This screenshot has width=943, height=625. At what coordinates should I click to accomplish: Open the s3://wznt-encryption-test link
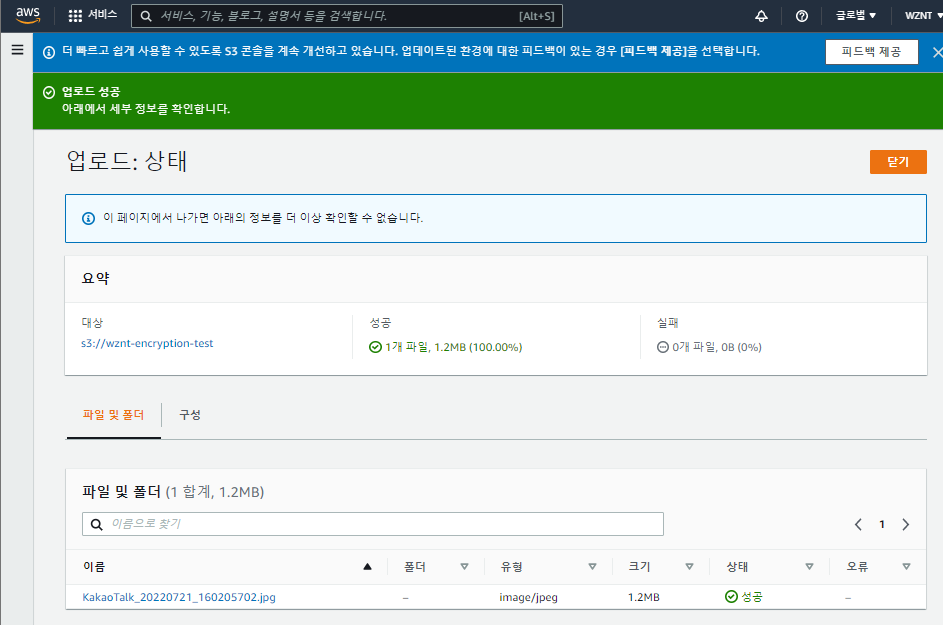[x=147, y=343]
